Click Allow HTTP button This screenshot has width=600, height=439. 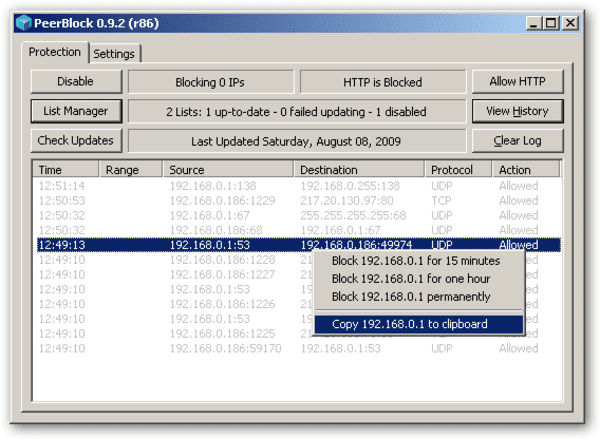pyautogui.click(x=517, y=82)
